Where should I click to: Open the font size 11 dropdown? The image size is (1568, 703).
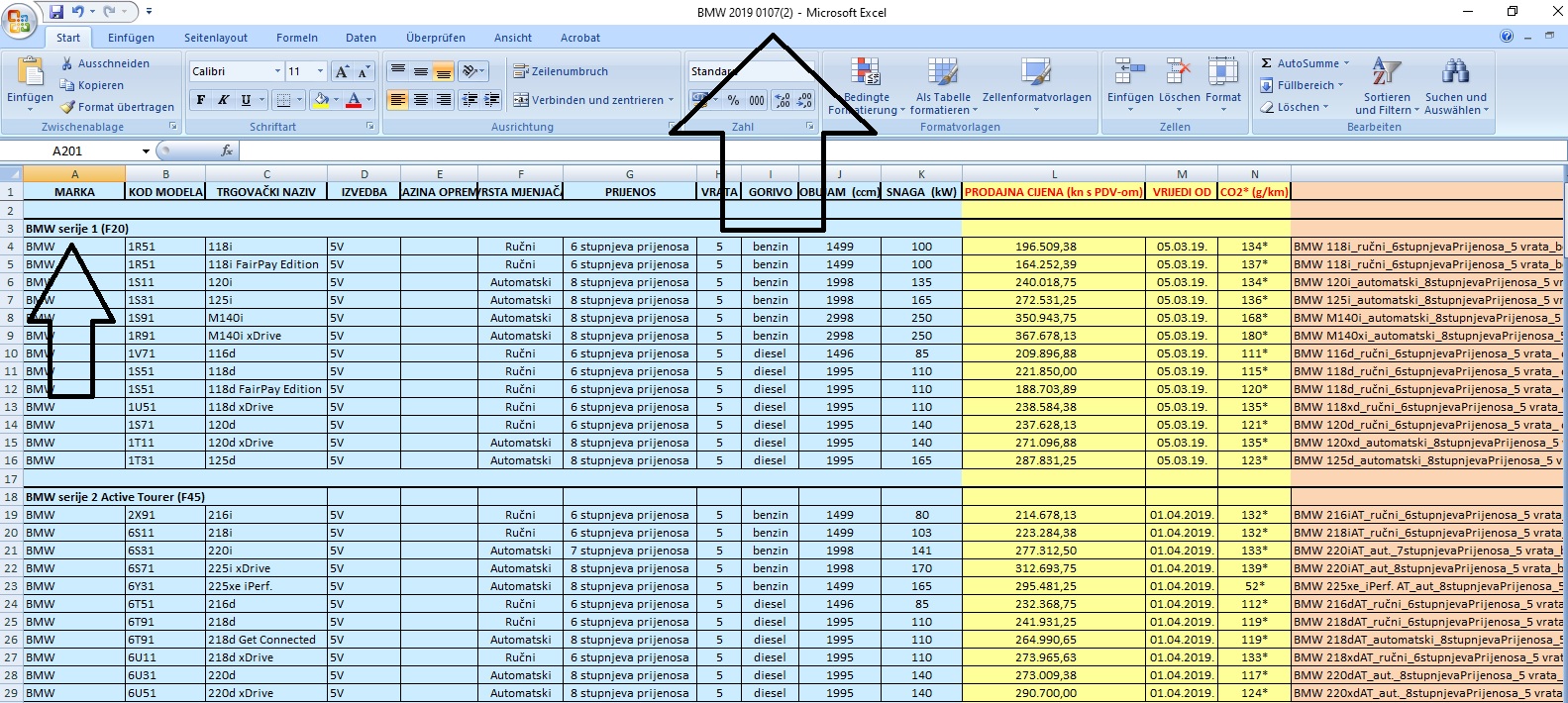(x=320, y=71)
